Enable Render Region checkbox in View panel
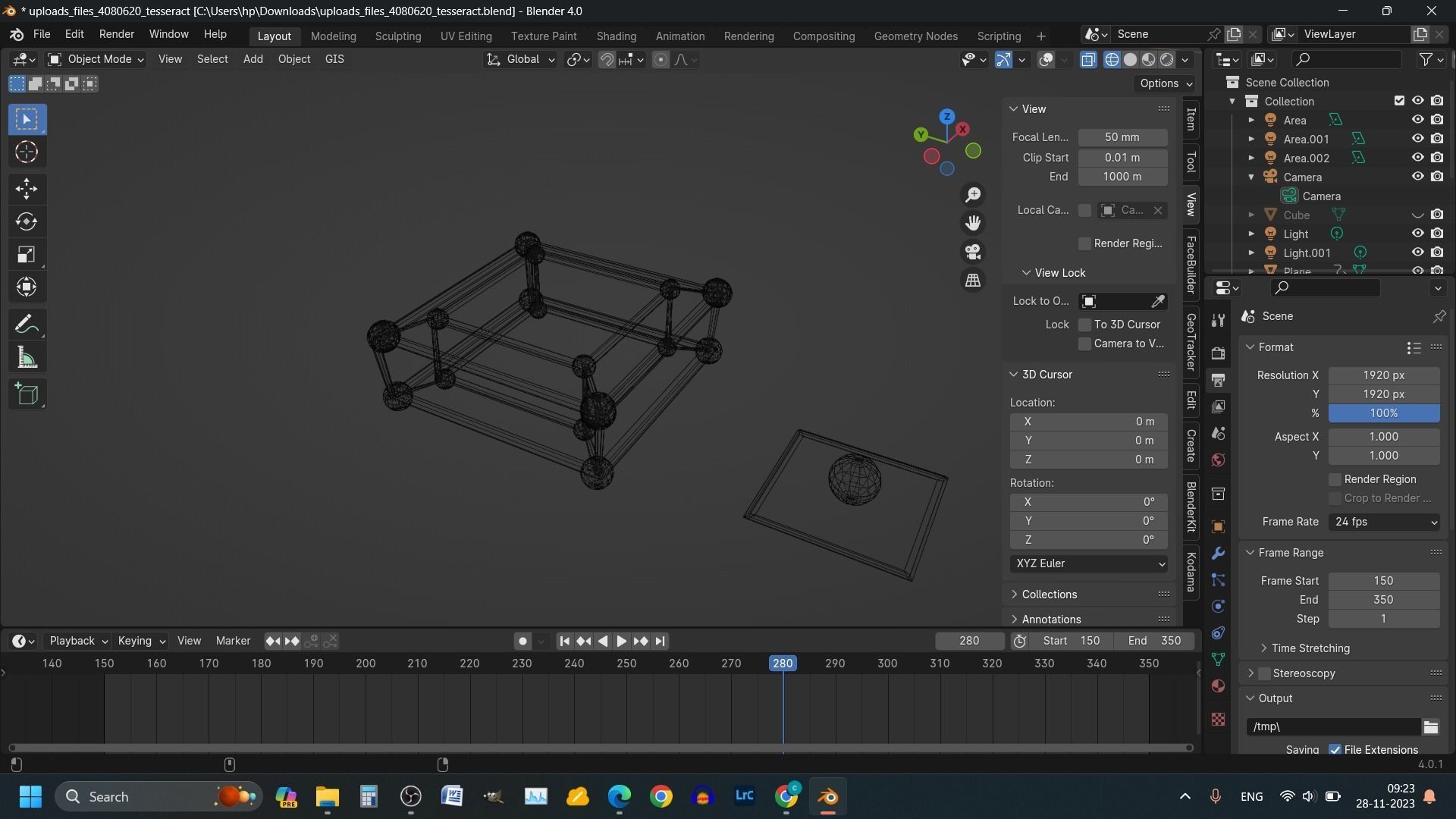Screen dimensions: 1456x819 coord(1084,243)
